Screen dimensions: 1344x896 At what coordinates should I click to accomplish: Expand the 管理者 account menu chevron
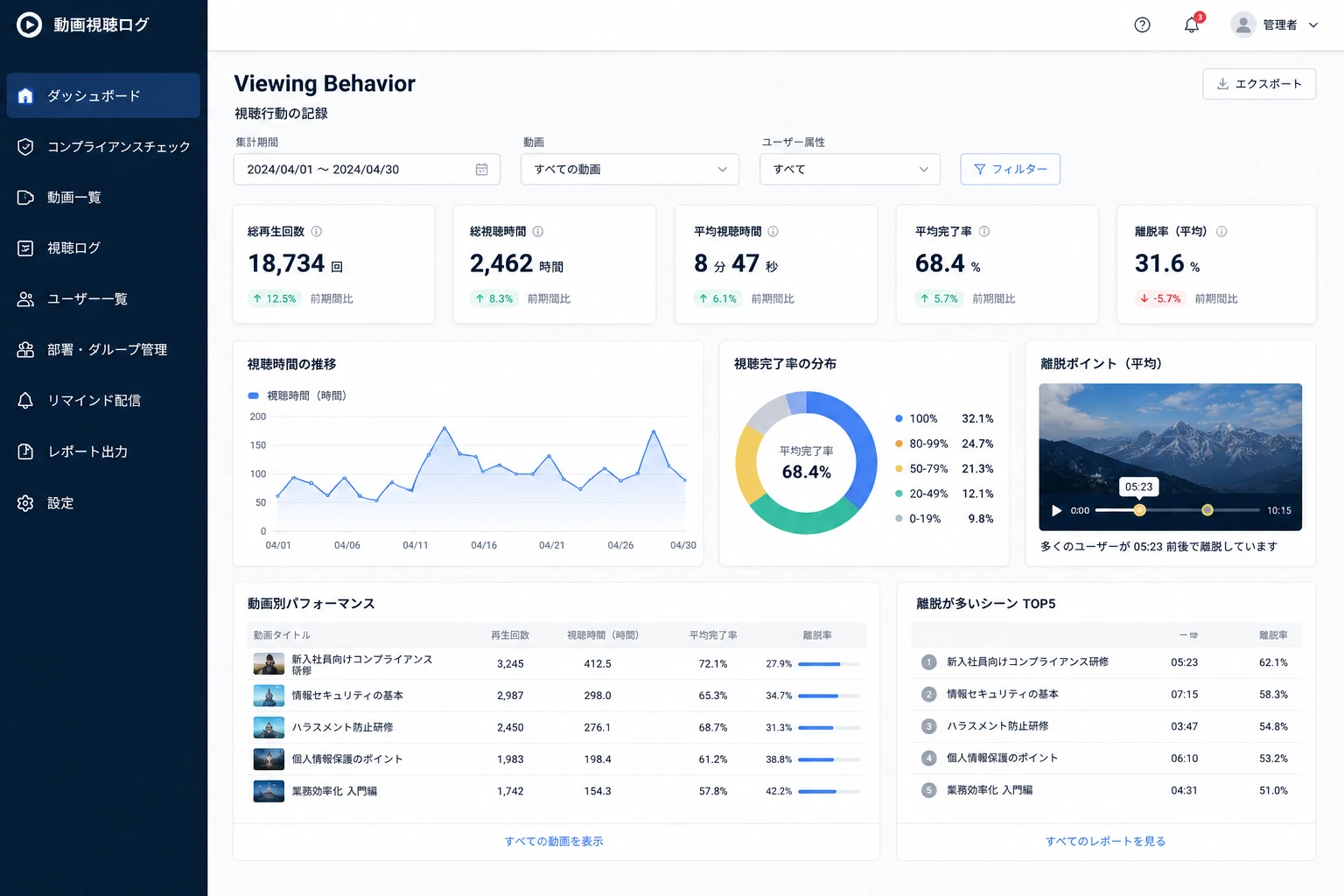[1313, 25]
